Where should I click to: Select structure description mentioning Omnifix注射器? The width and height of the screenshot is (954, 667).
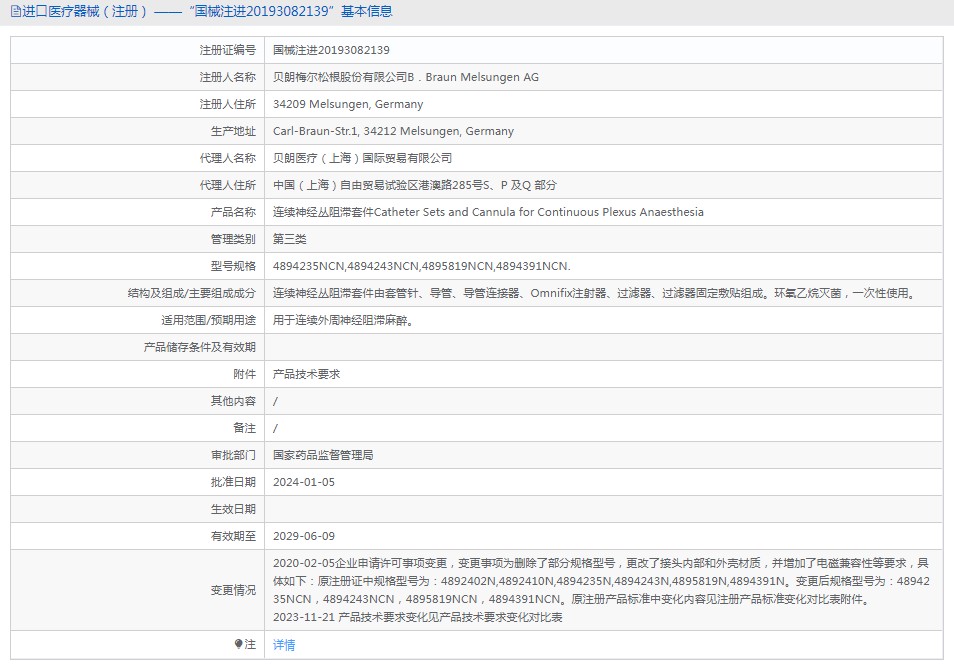click(x=594, y=293)
